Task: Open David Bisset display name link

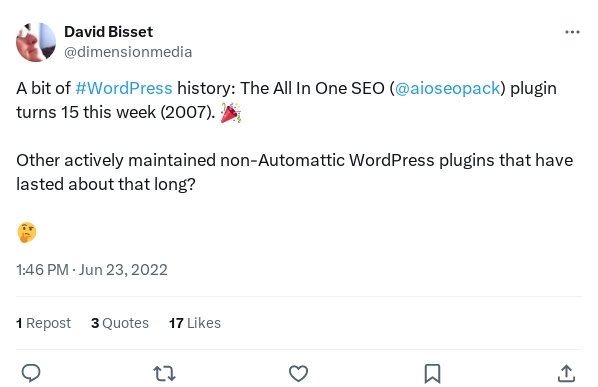Action: pos(108,32)
